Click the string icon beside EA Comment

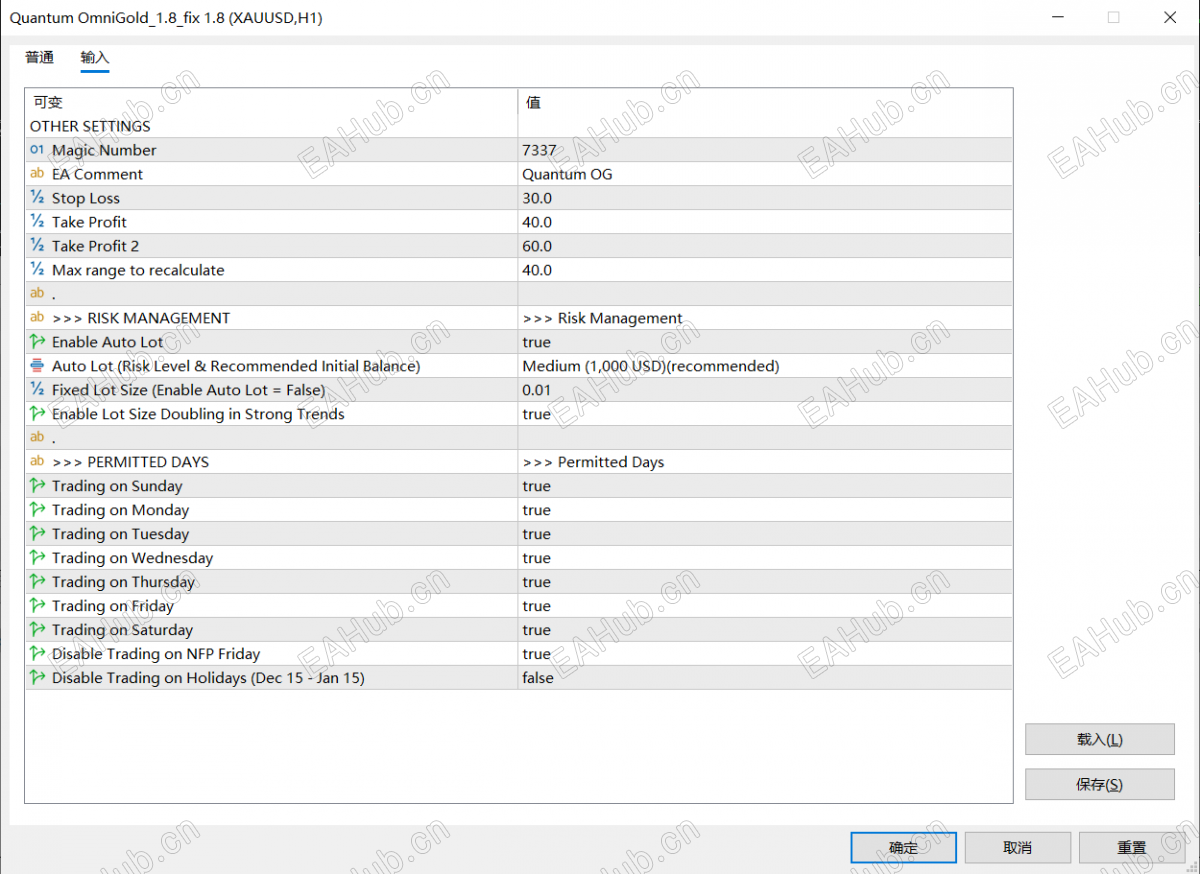[37, 174]
